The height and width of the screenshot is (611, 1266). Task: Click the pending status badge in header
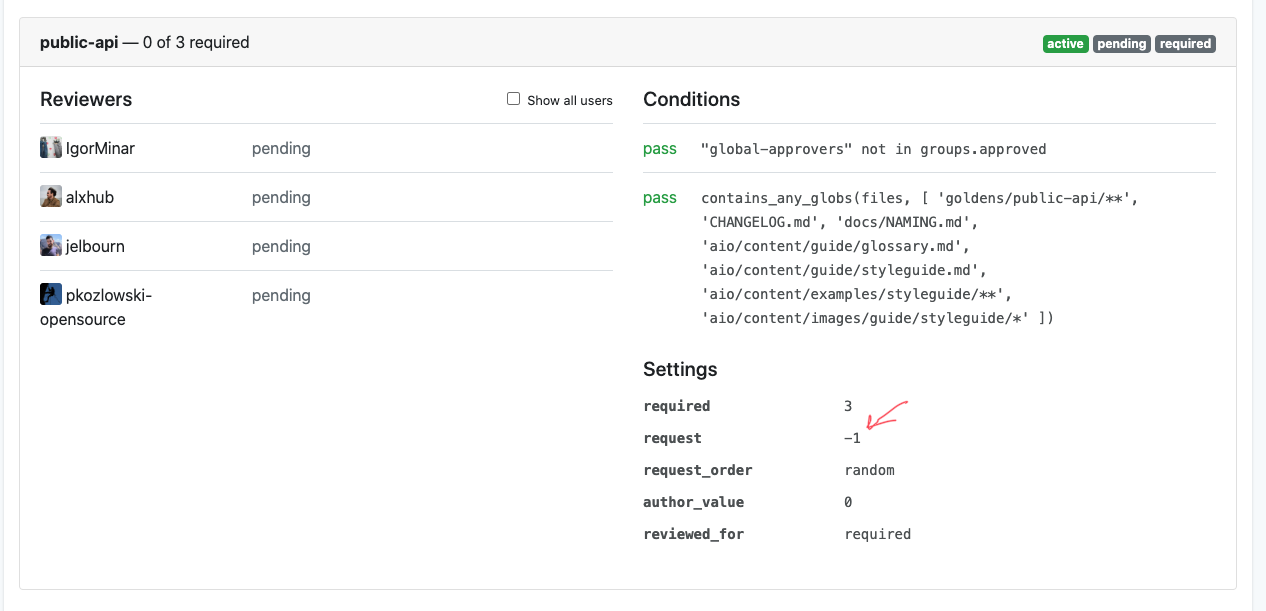tap(1121, 44)
